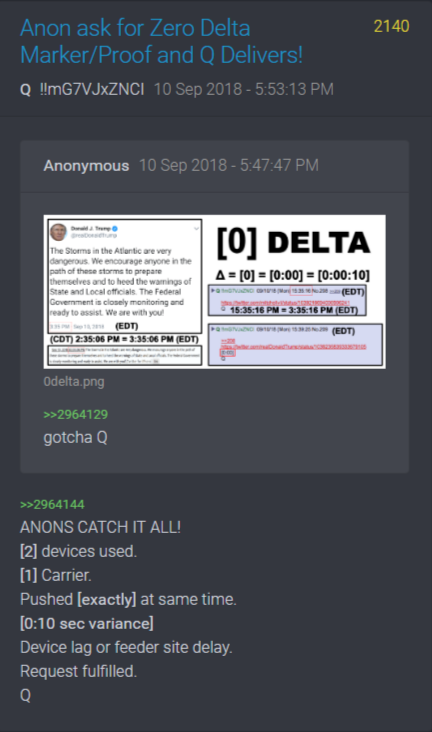The image size is (432, 732).
Task: Click the chevron in the embedded tweet corner
Action: (196, 228)
